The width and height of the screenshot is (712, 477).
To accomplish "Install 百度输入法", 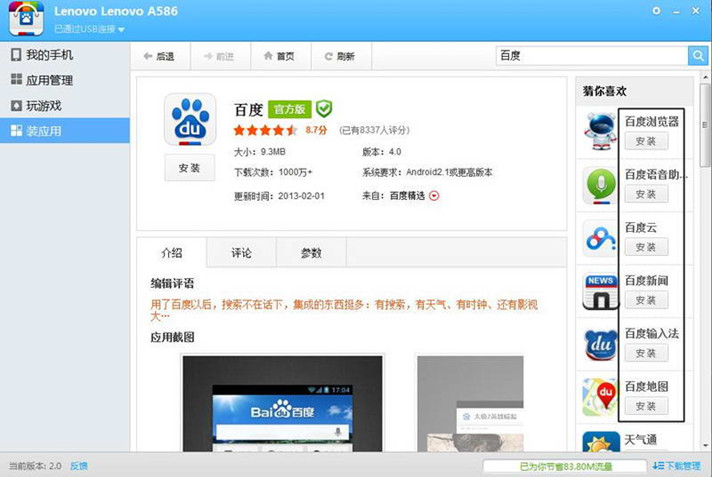I will 646,353.
